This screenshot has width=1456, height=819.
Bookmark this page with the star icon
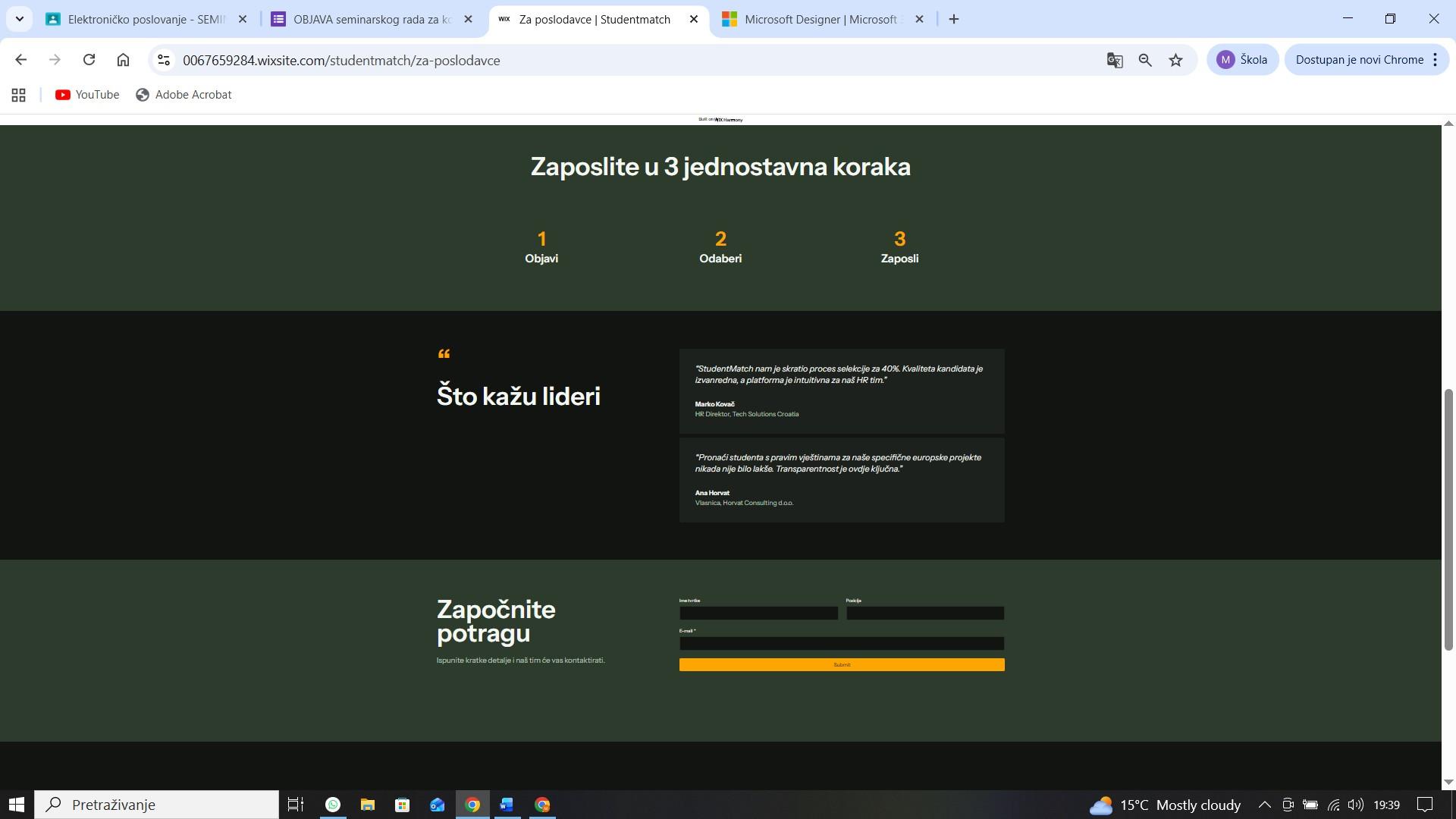1175,60
